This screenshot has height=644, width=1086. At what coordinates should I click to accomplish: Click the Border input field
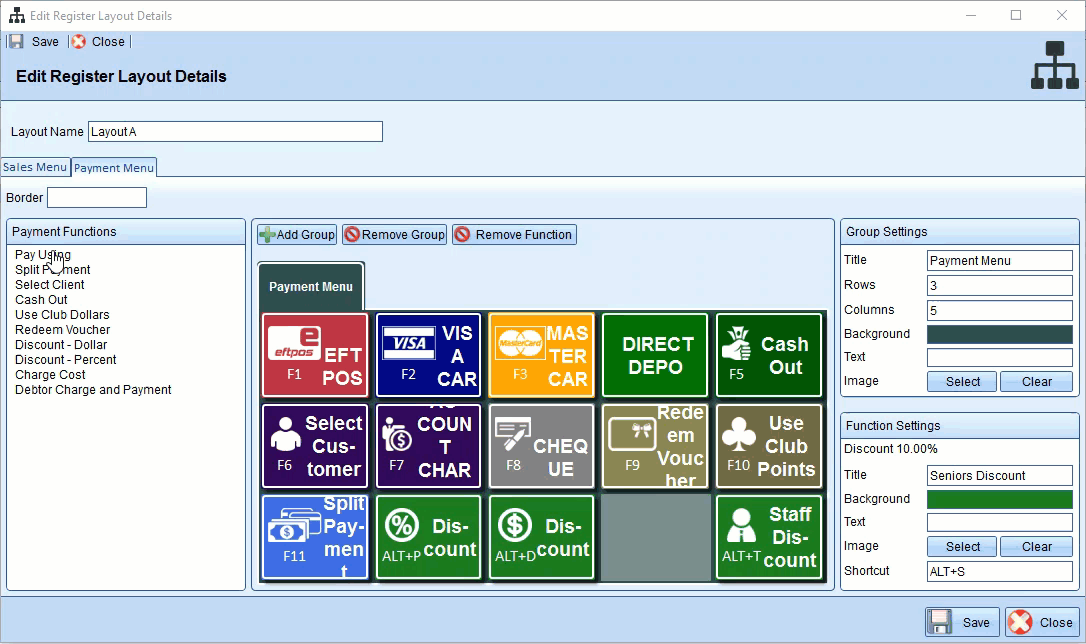pos(97,197)
